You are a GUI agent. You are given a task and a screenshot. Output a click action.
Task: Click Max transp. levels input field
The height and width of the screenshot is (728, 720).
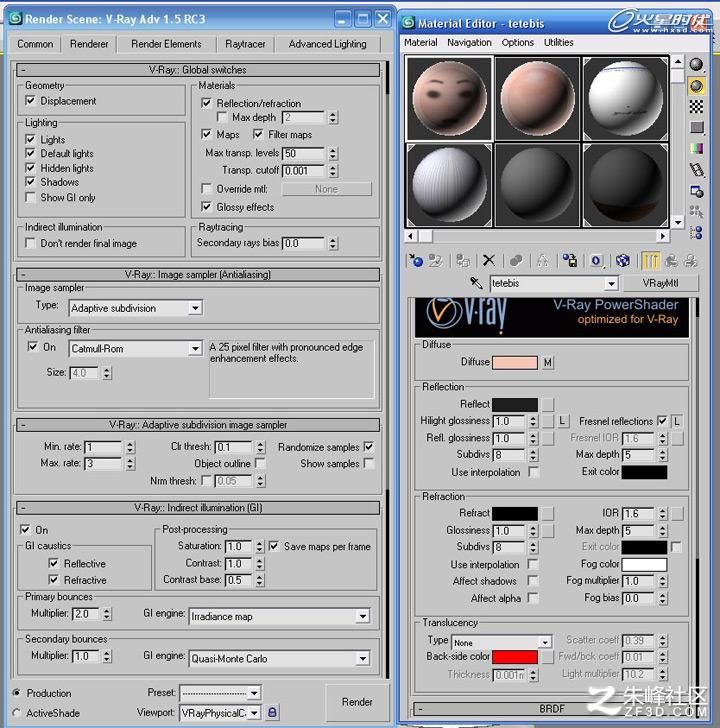(303, 153)
